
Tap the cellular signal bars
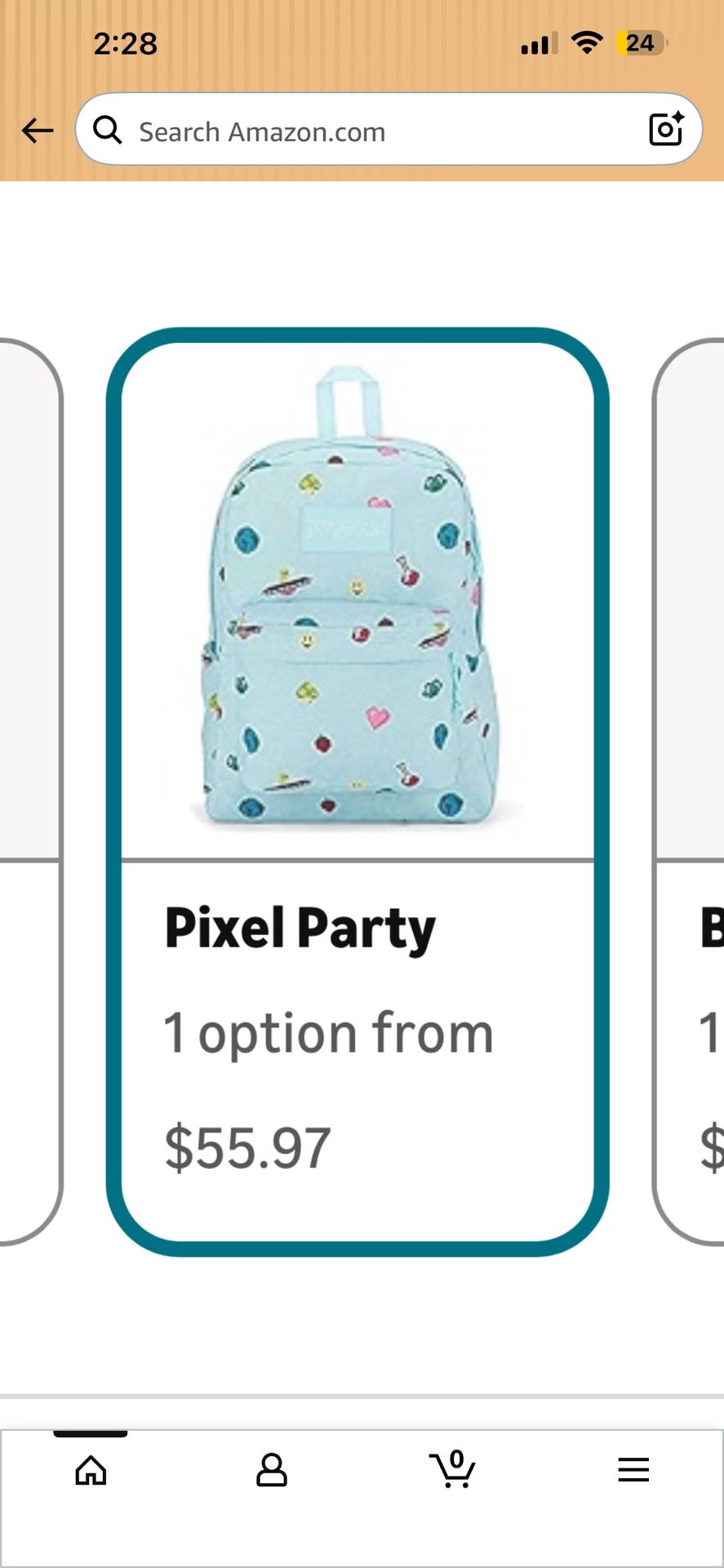coord(540,43)
